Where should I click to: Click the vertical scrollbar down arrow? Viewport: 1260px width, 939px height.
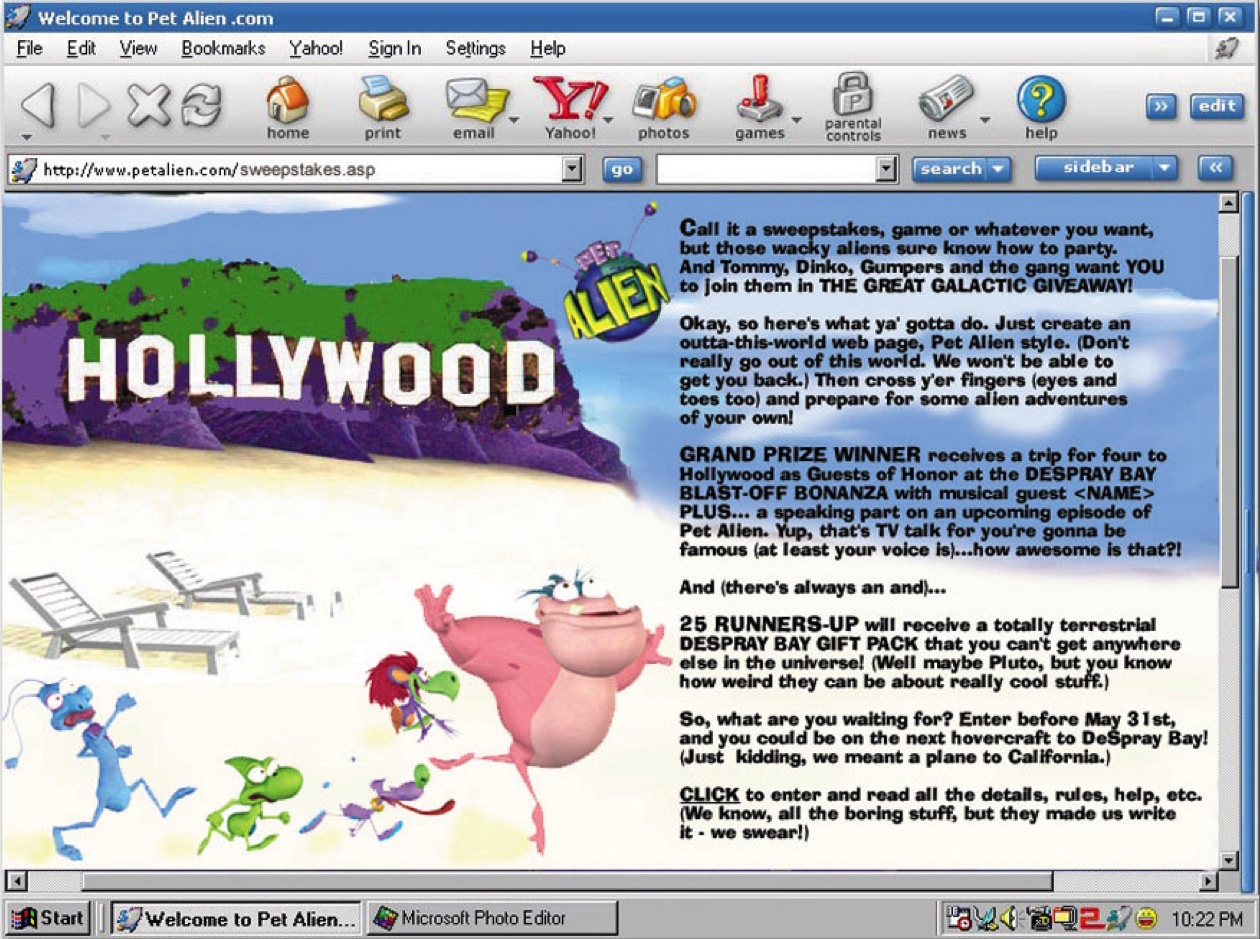pos(1229,860)
